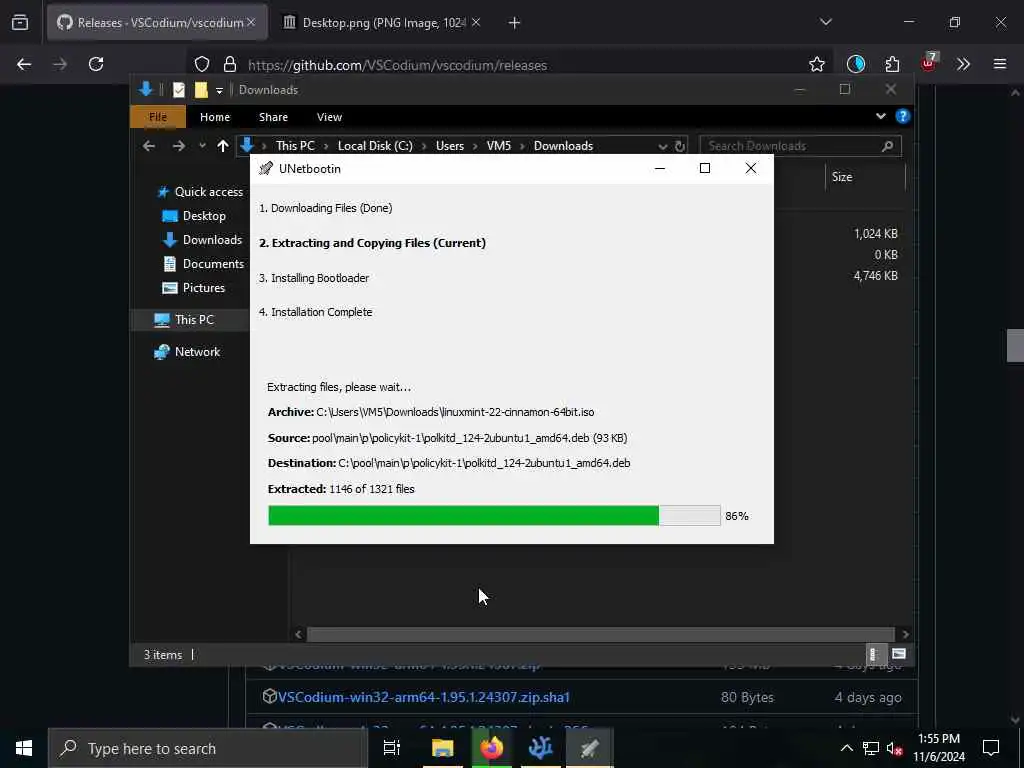The height and width of the screenshot is (768, 1024).
Task: Click the Properties icon in Explorer title bar
Action: 178,89
